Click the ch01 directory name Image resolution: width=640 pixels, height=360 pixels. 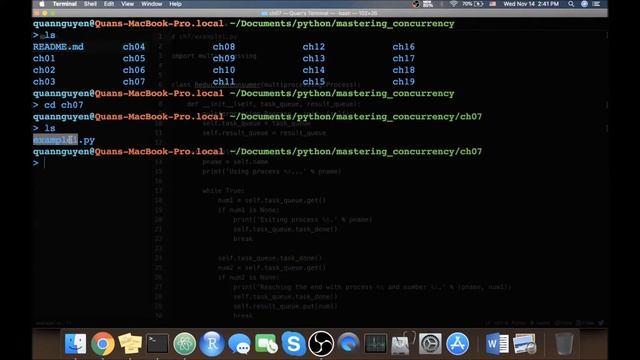click(44, 58)
